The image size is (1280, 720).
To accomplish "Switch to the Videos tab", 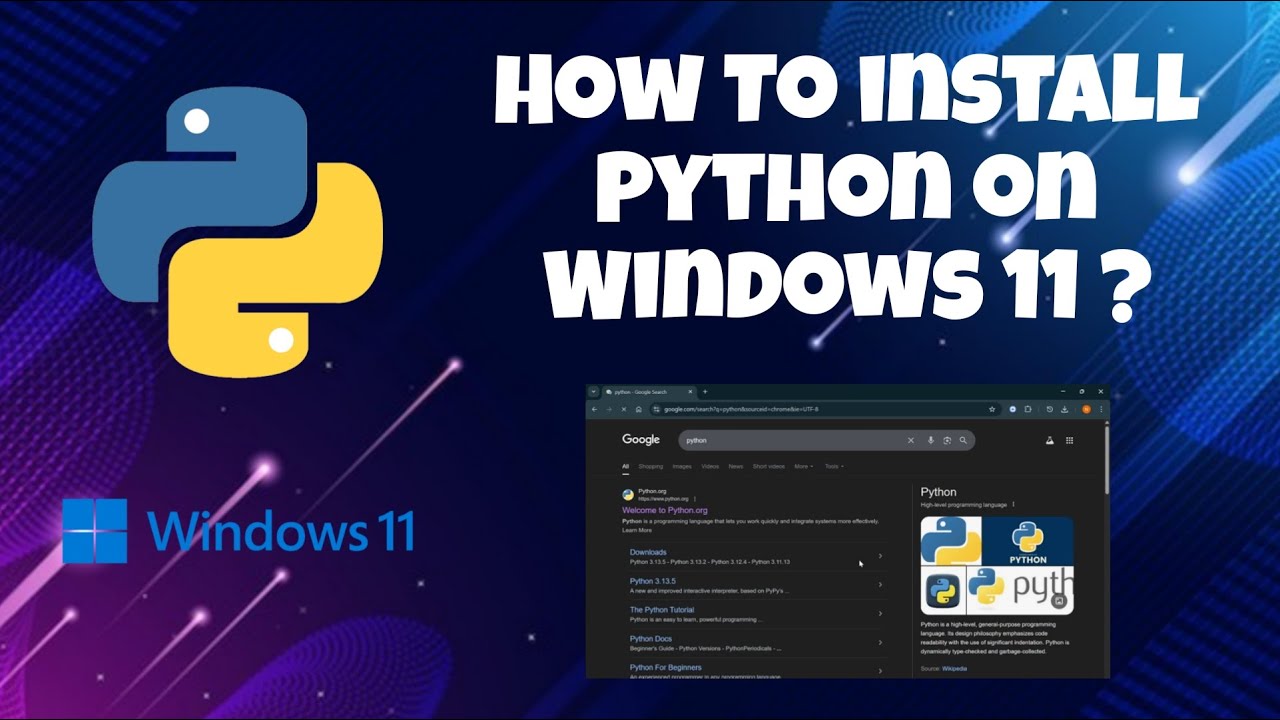I will click(710, 466).
